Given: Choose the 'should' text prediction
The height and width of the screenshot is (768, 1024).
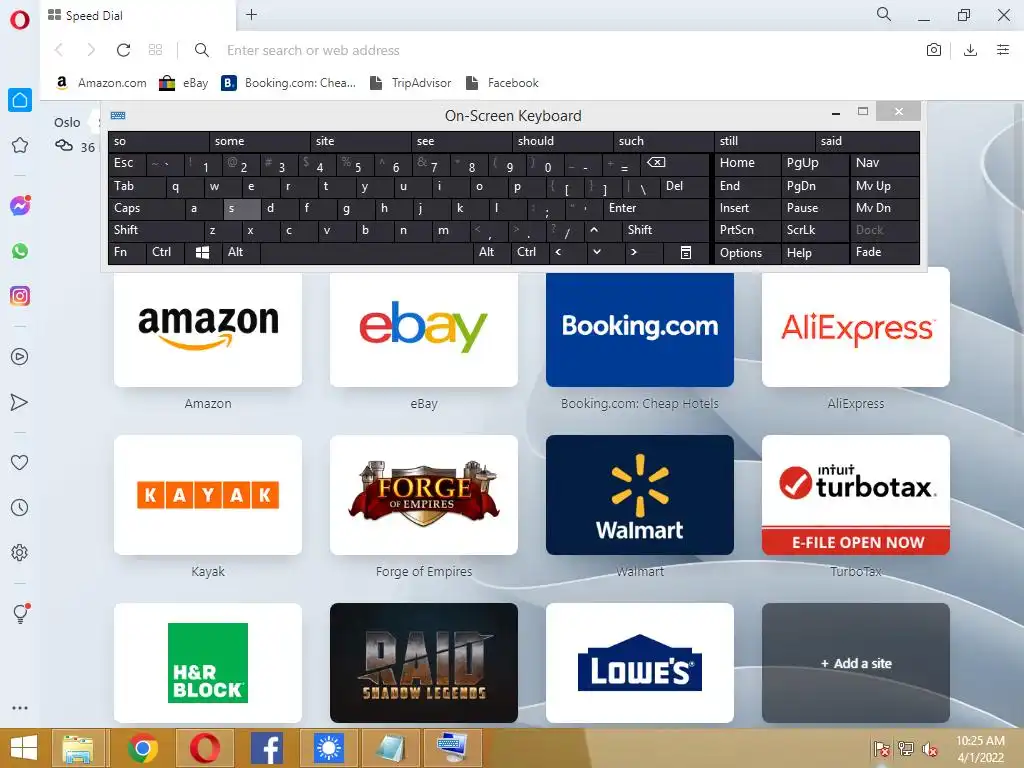Looking at the screenshot, I should click(563, 141).
